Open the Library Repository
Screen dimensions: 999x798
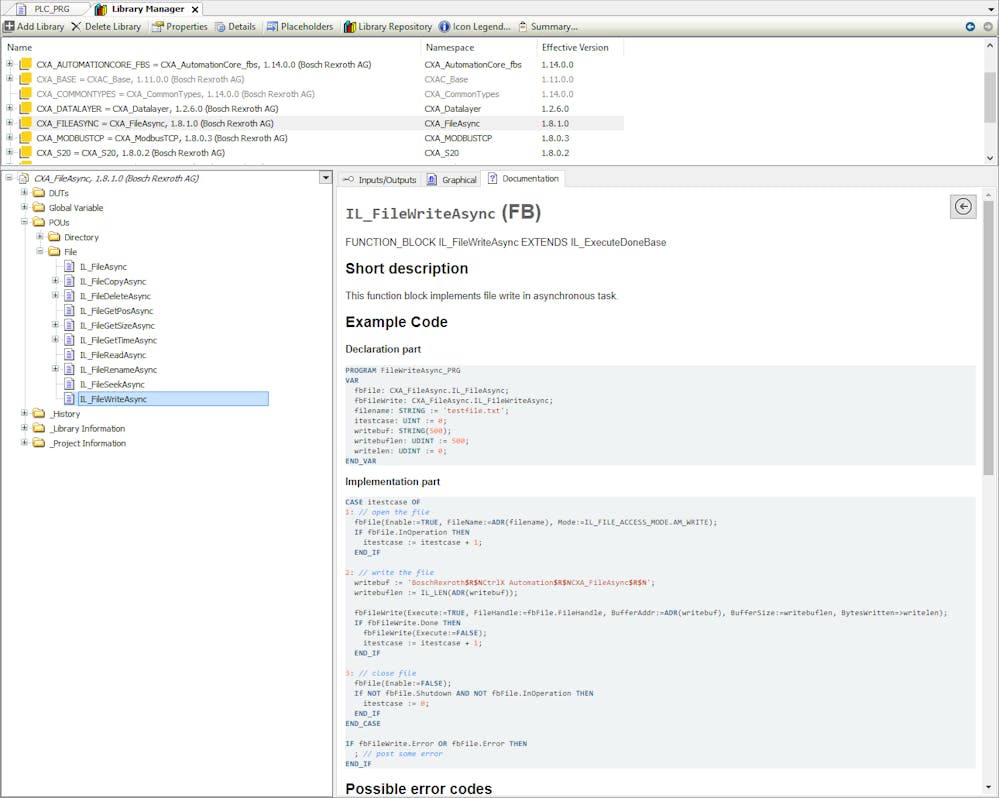click(350, 27)
